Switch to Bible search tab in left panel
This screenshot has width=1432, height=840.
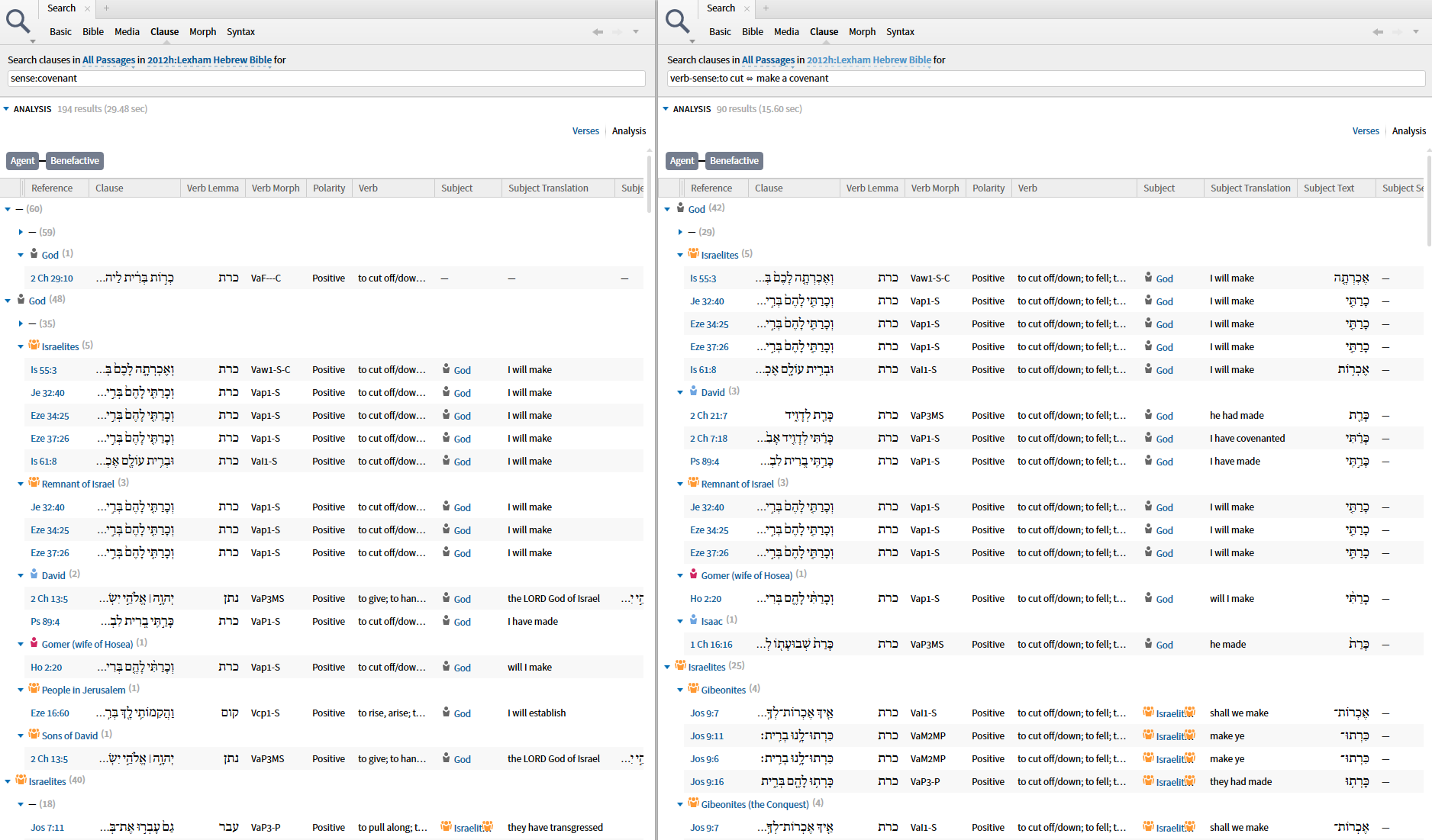93,32
